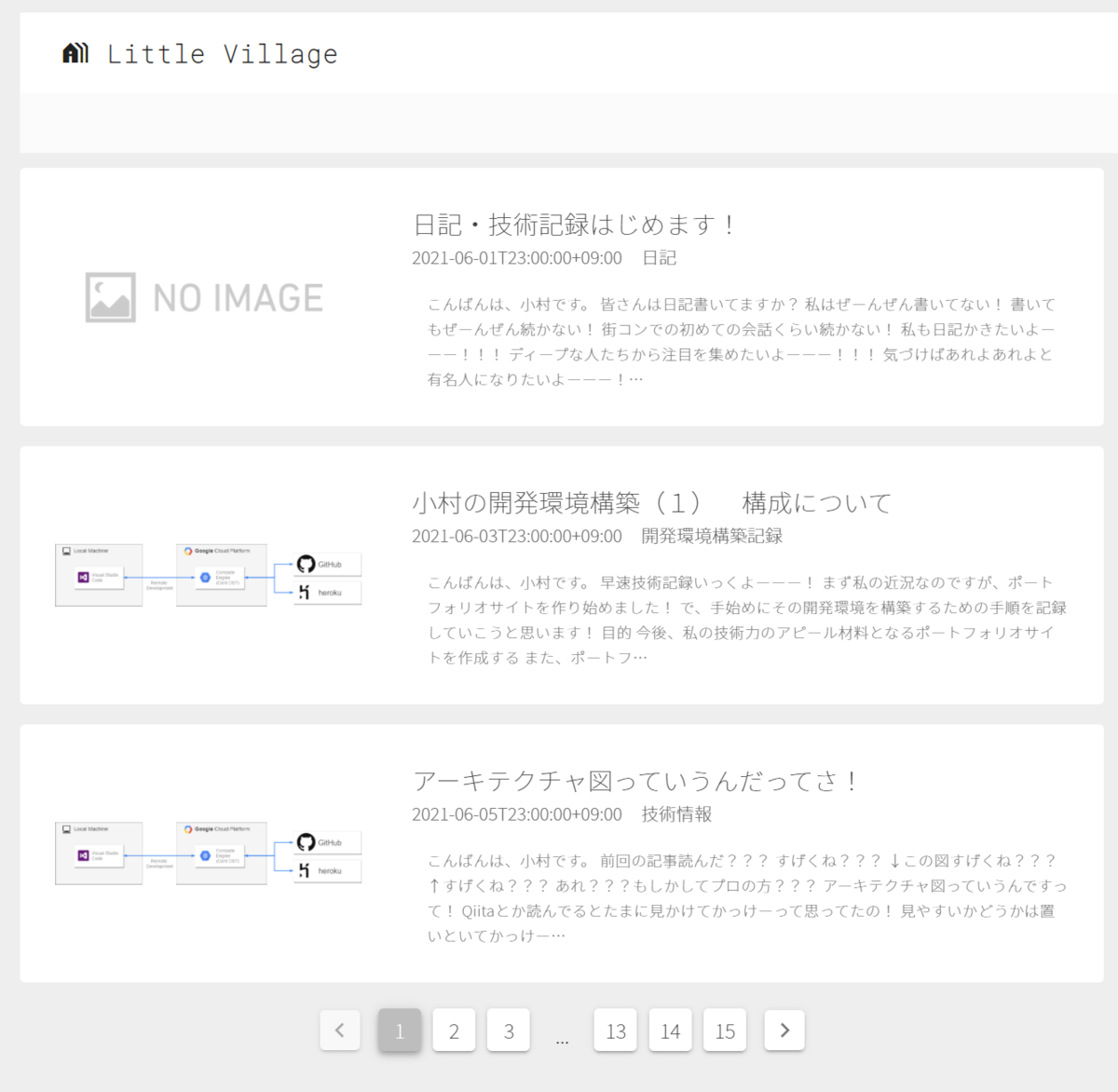The width and height of the screenshot is (1118, 1092).
Task: Click the previous page arrow icon
Action: pyautogui.click(x=339, y=1030)
